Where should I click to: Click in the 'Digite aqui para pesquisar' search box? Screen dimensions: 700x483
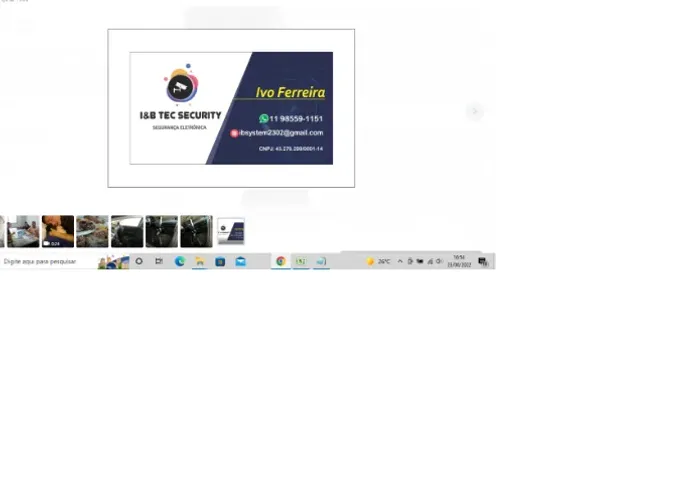[49, 261]
